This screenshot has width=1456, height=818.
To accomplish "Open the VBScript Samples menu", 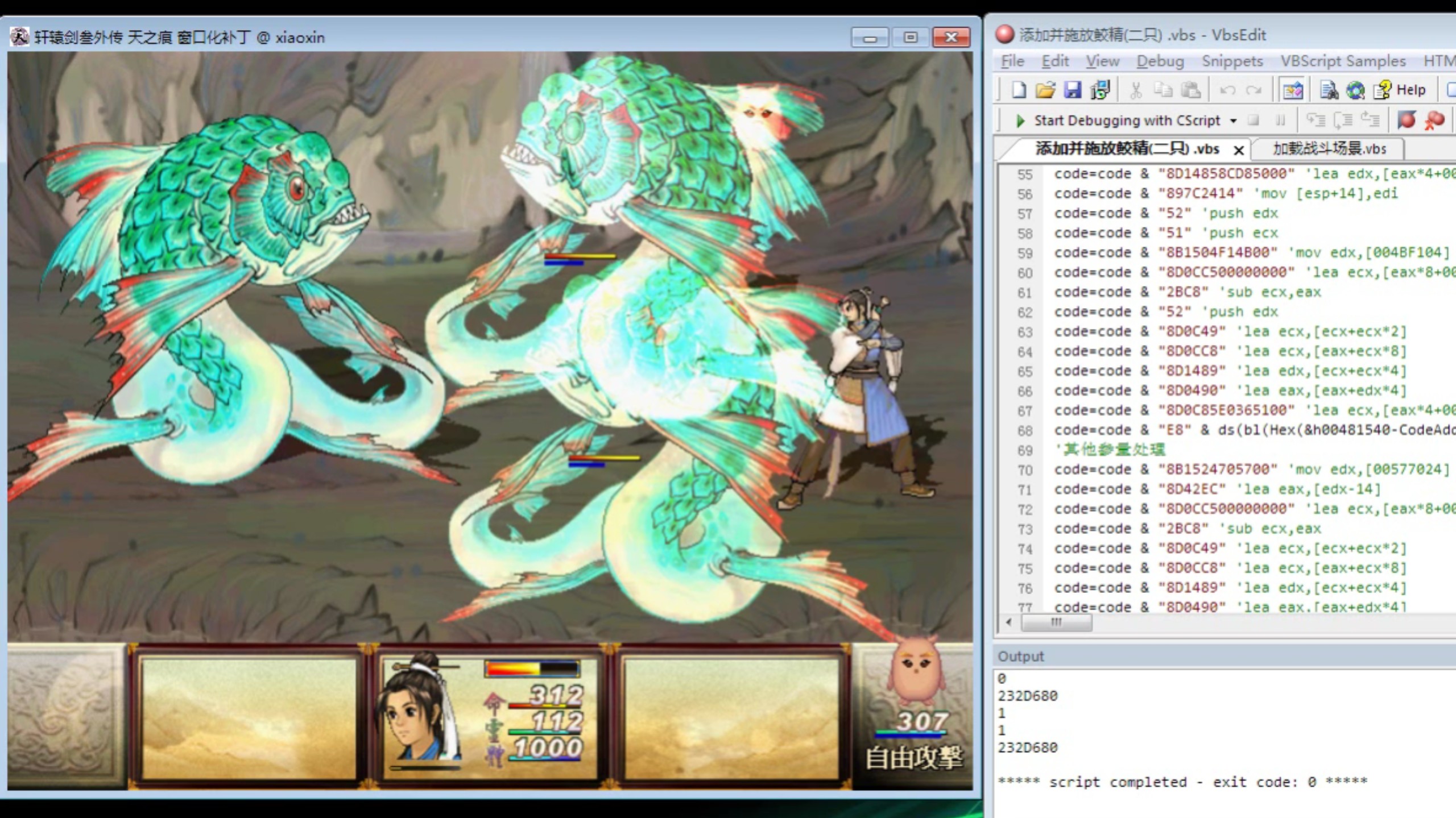I will click(1343, 61).
